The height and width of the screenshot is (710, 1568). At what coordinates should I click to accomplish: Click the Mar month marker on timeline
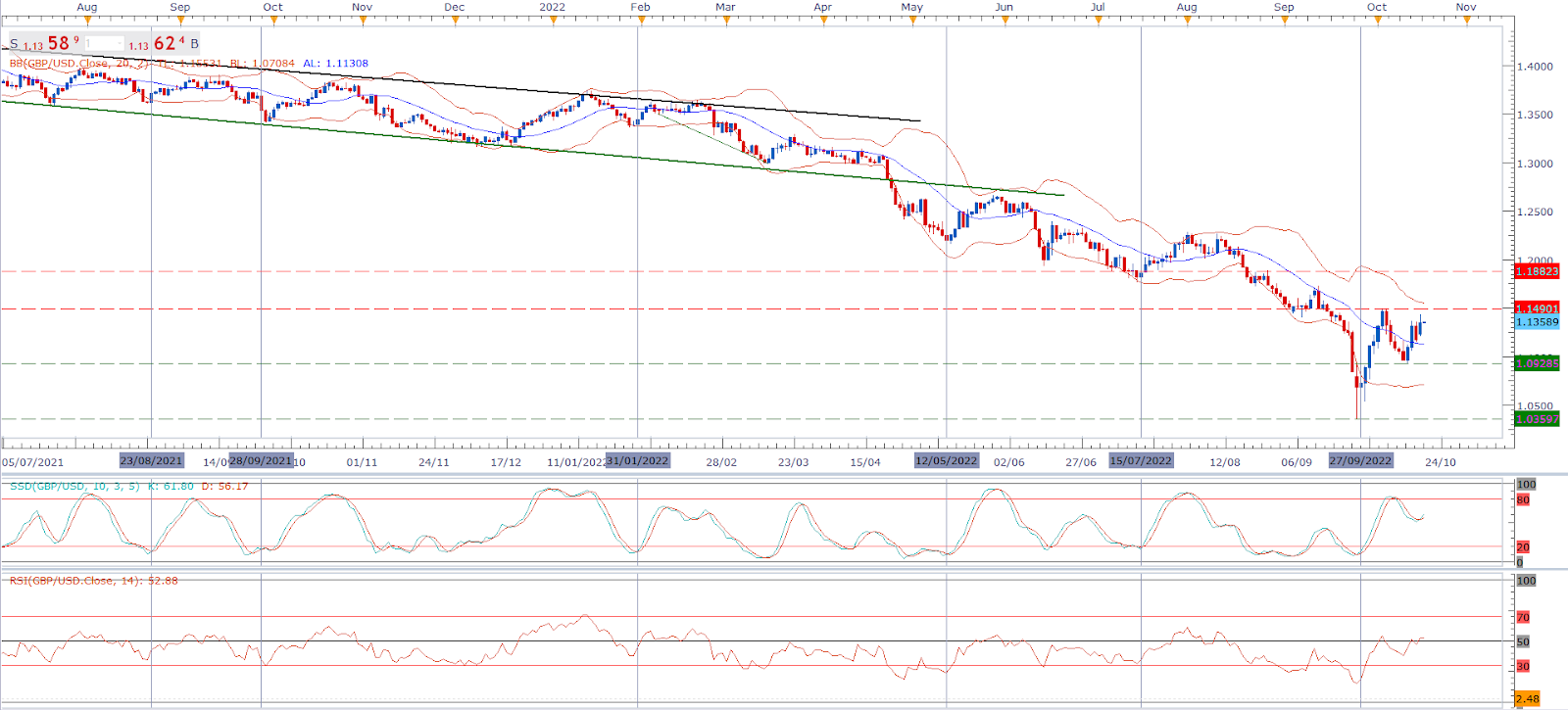coord(725,7)
